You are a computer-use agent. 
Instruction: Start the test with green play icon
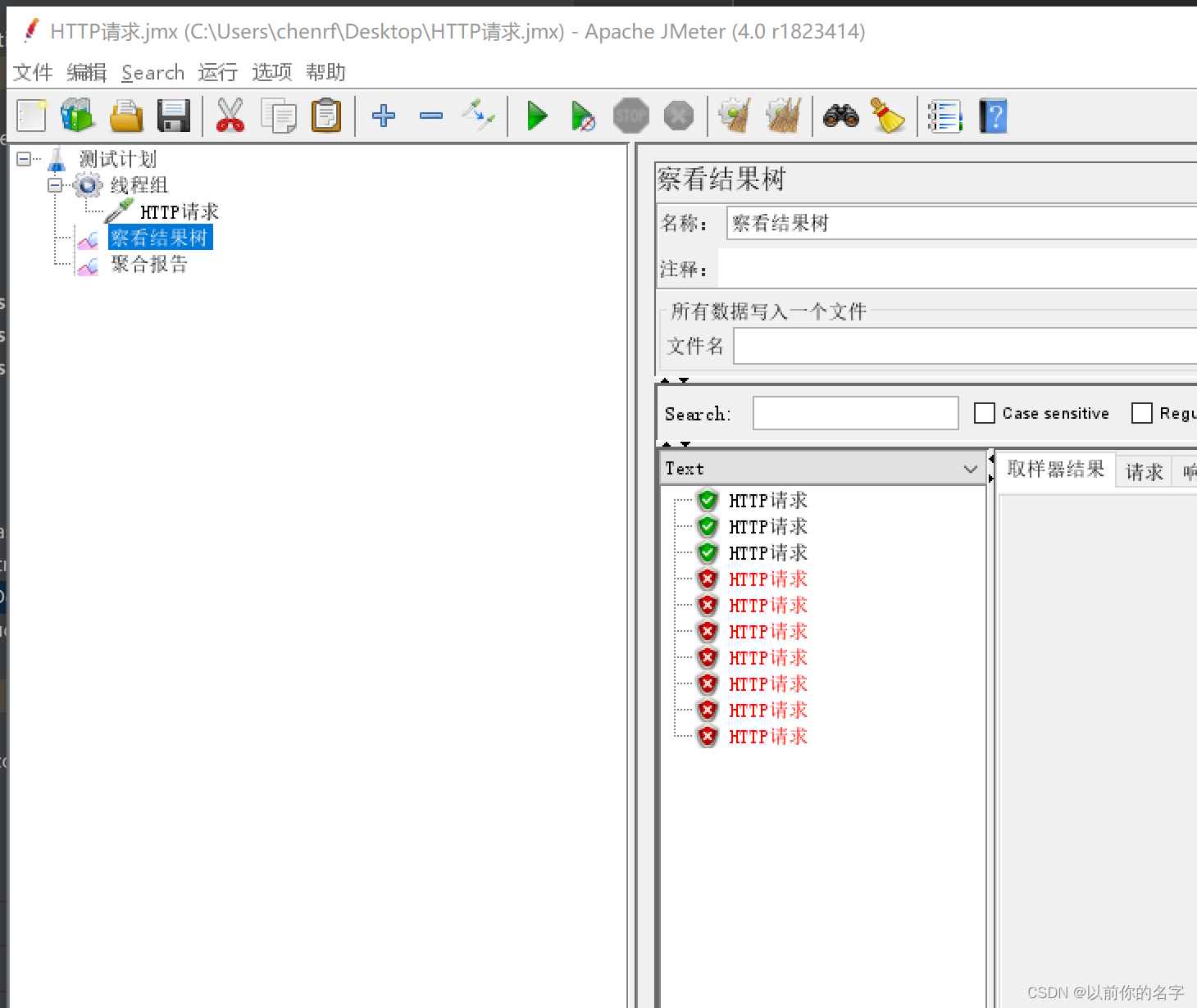point(538,116)
